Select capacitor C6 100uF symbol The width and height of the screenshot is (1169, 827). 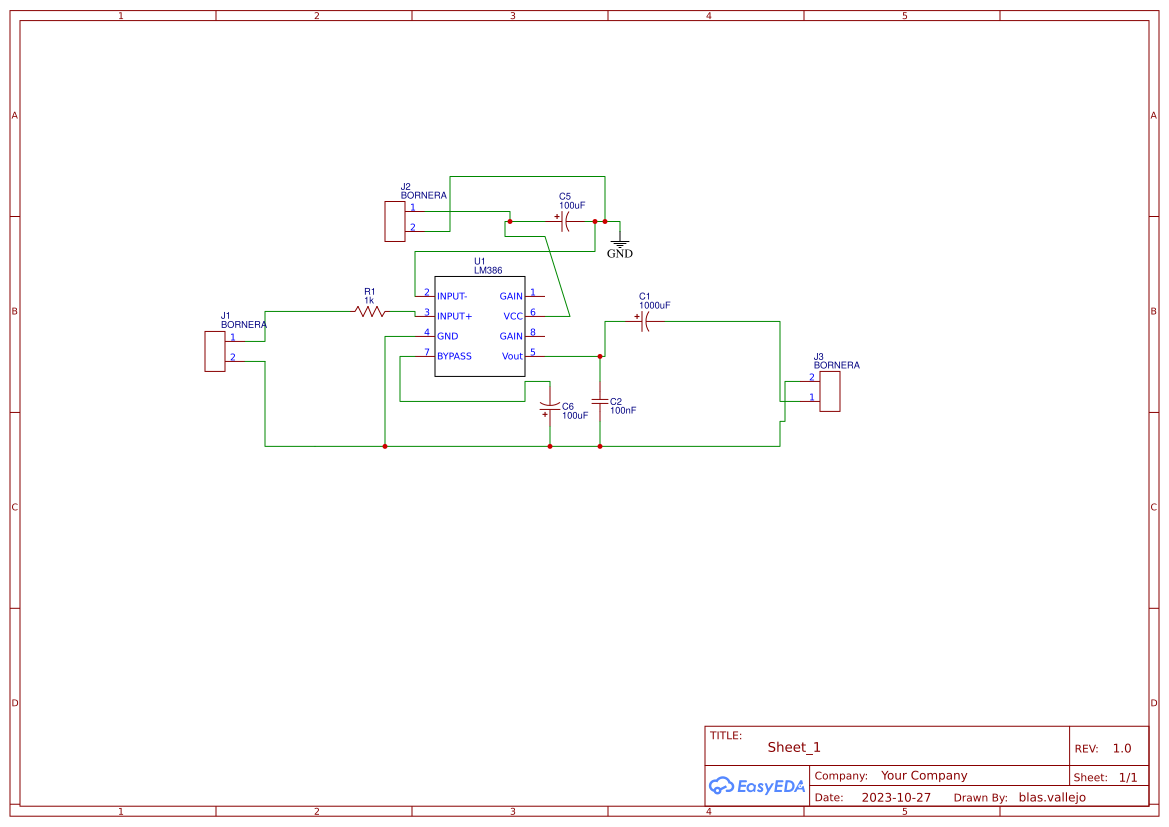click(x=548, y=404)
